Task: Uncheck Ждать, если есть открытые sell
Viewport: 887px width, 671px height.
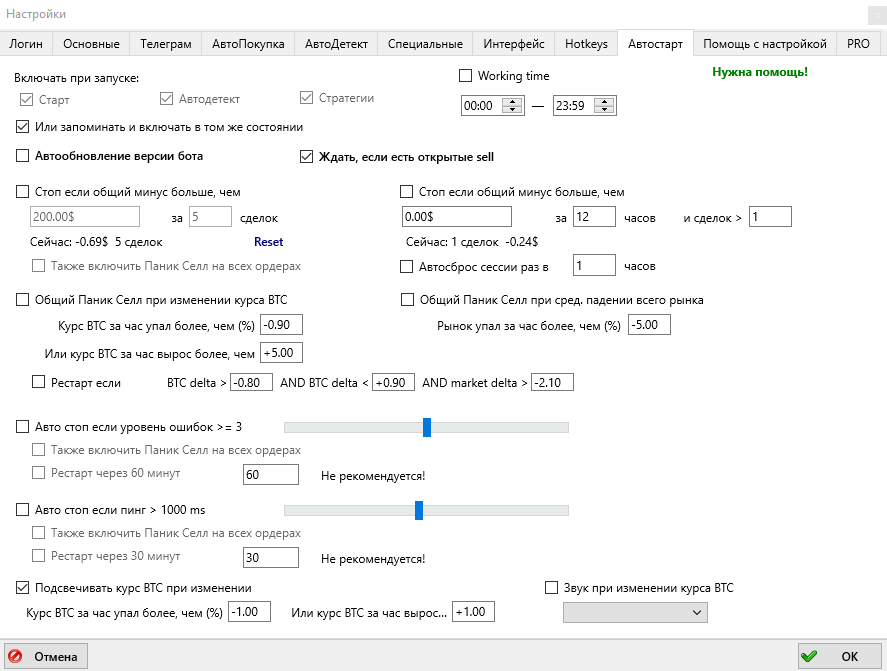Action: 307,156
